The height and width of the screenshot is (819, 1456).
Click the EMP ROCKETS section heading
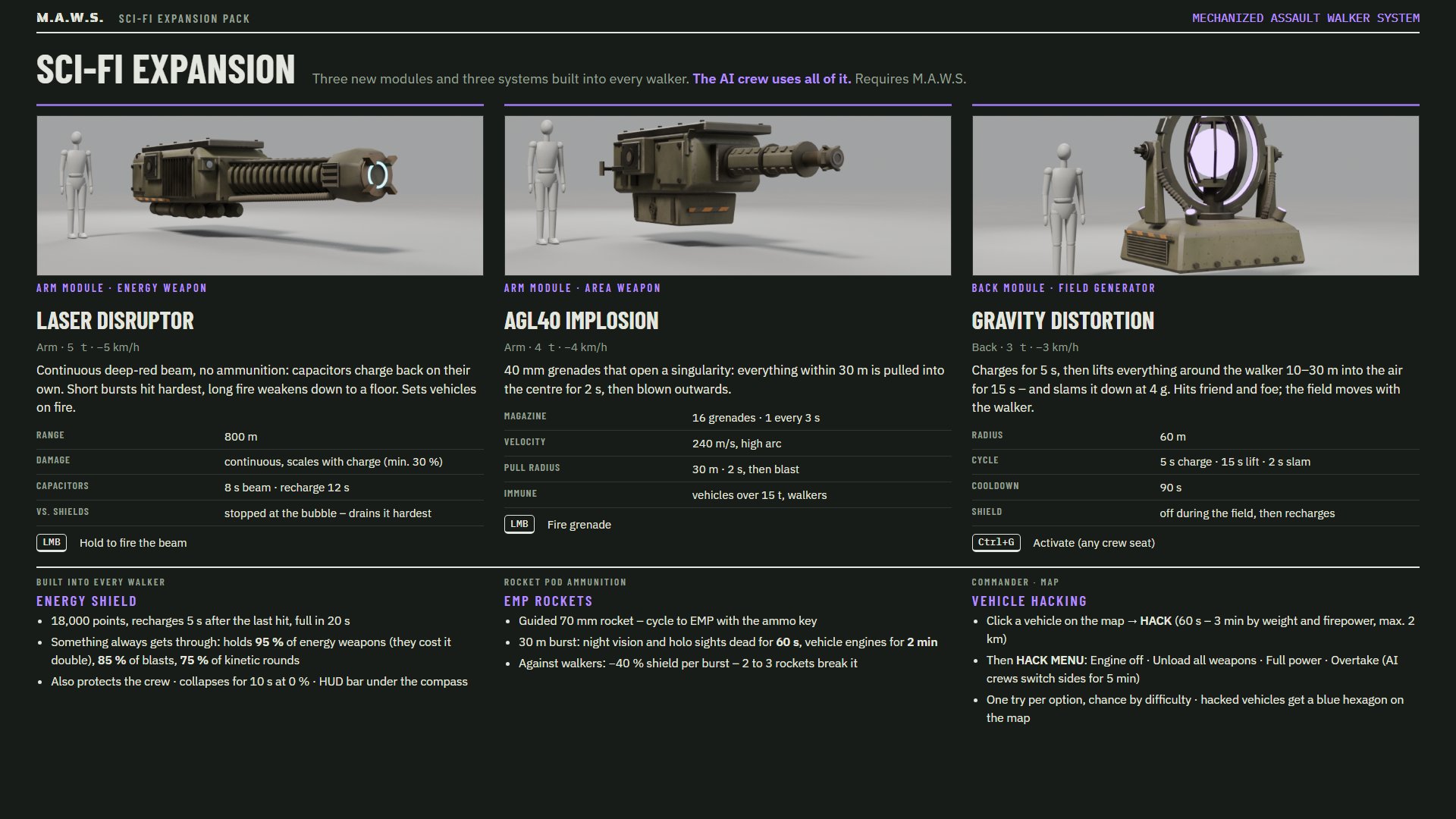(548, 601)
